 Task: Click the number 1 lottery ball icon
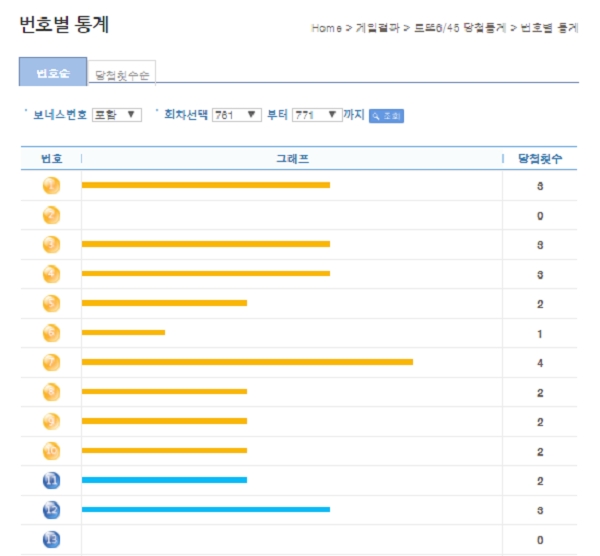point(51,186)
